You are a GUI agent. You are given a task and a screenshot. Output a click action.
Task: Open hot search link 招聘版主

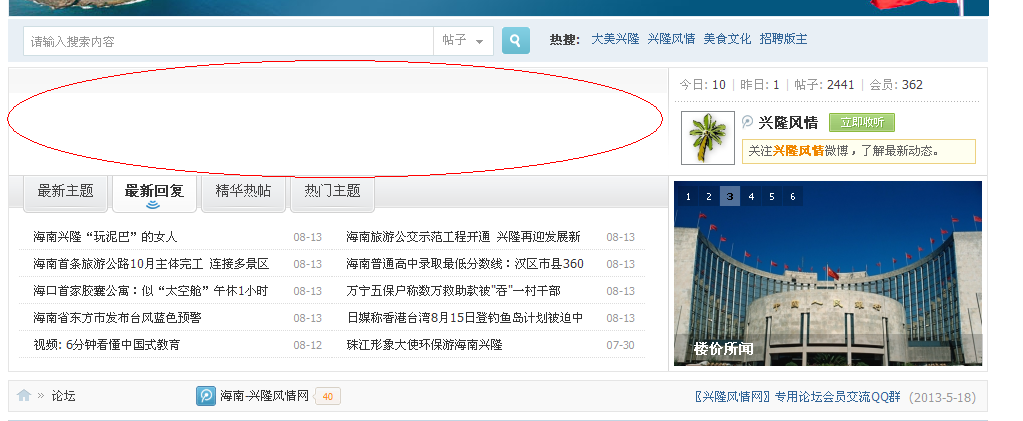click(784, 39)
